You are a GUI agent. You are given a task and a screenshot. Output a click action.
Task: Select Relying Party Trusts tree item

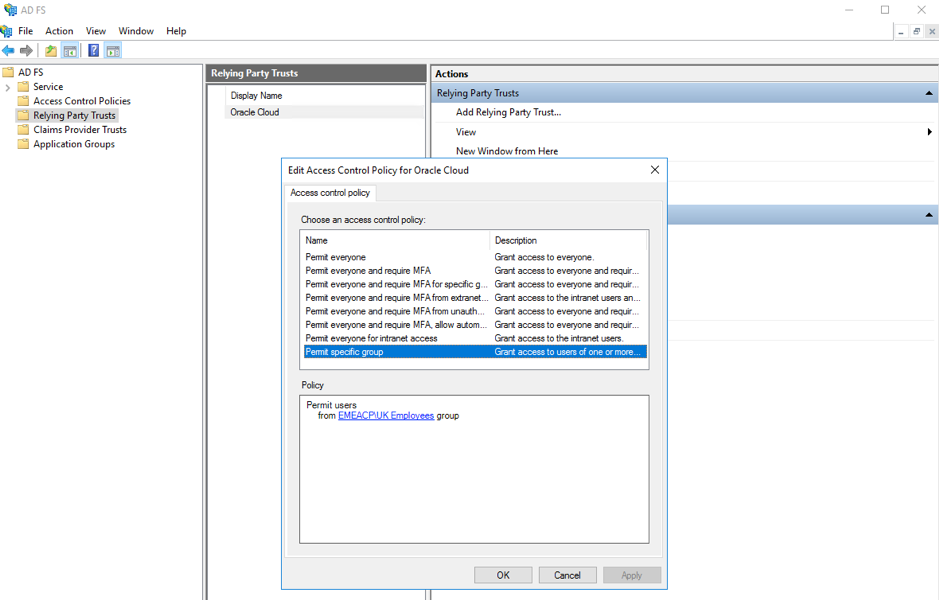point(74,116)
